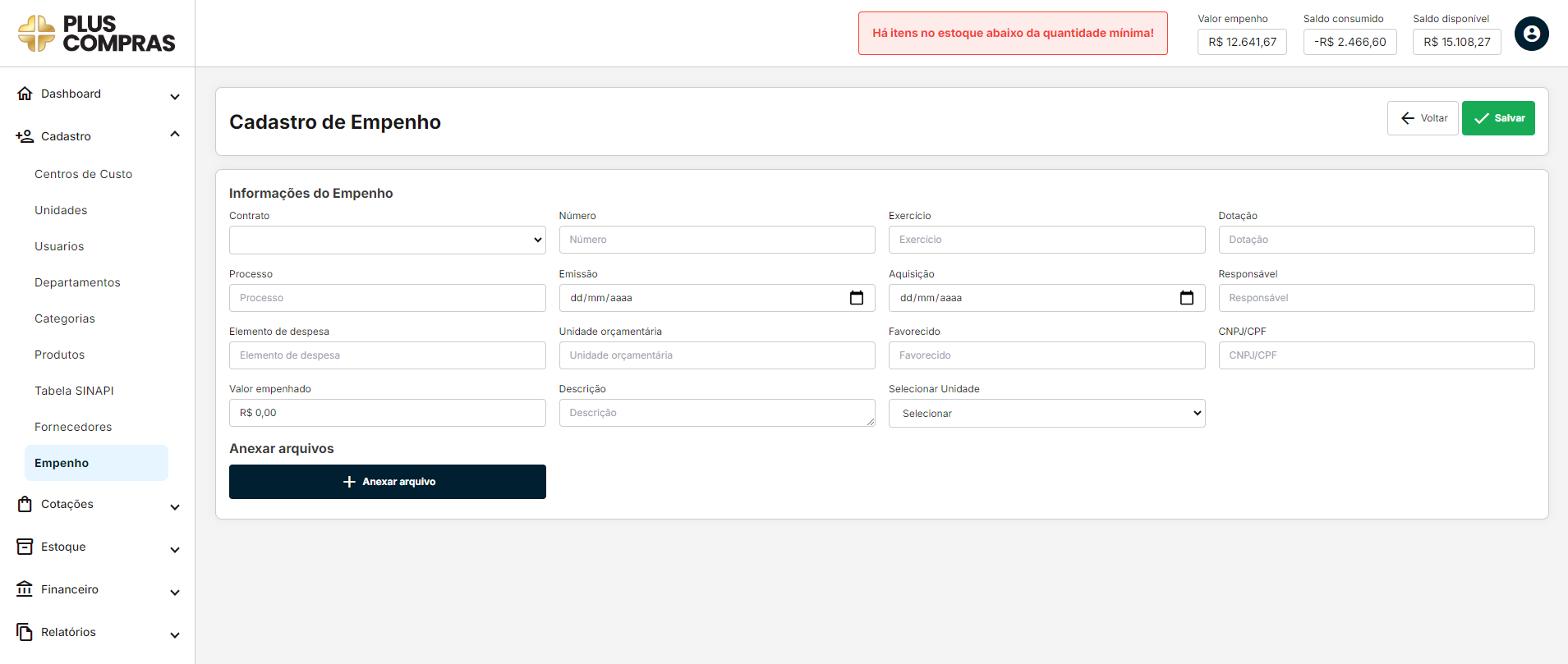Click the Relatórios documents icon

(25, 632)
